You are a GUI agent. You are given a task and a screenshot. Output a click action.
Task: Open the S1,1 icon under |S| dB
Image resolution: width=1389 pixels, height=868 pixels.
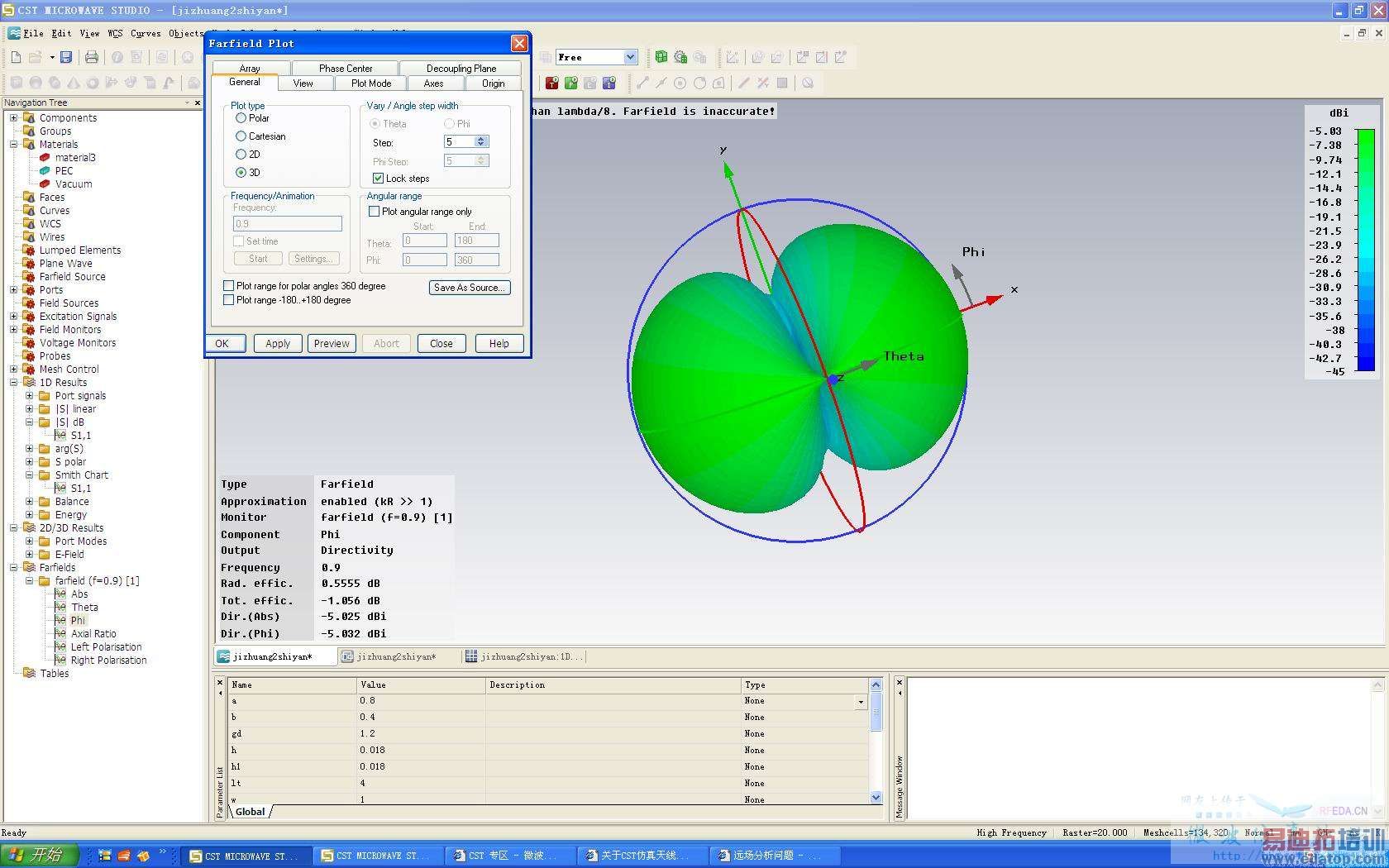pos(60,435)
